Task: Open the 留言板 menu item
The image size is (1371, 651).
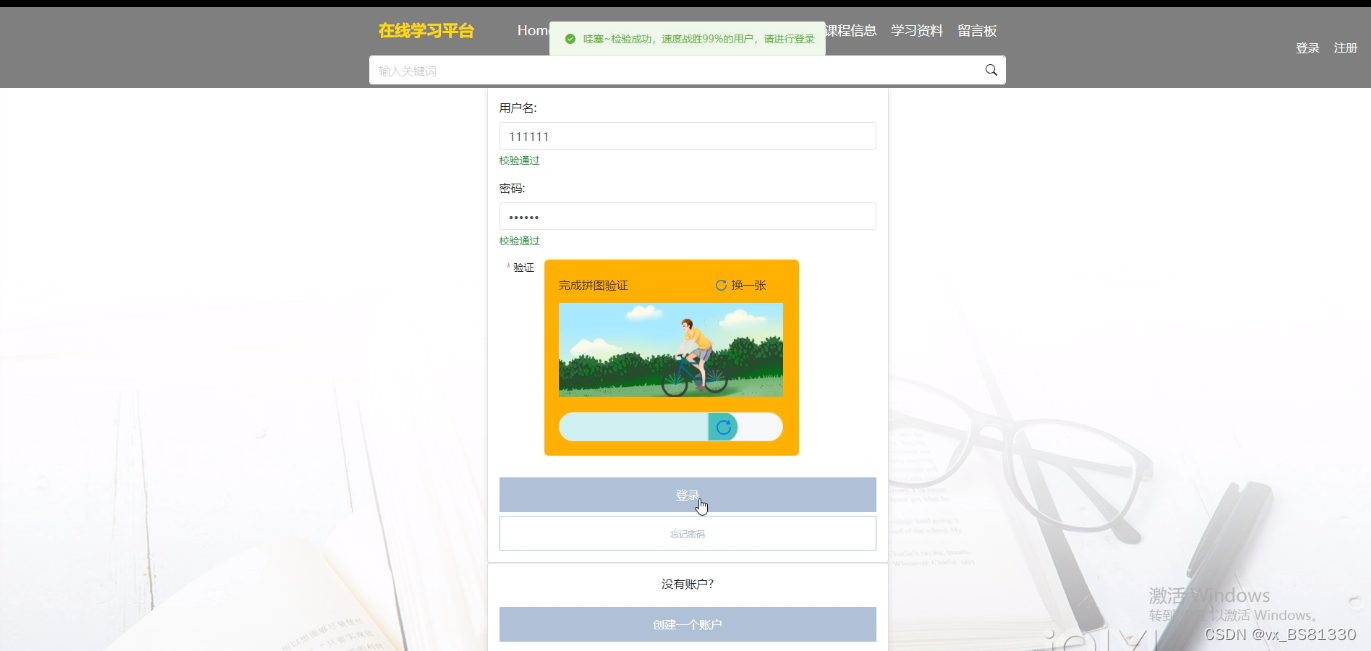Action: 977,31
